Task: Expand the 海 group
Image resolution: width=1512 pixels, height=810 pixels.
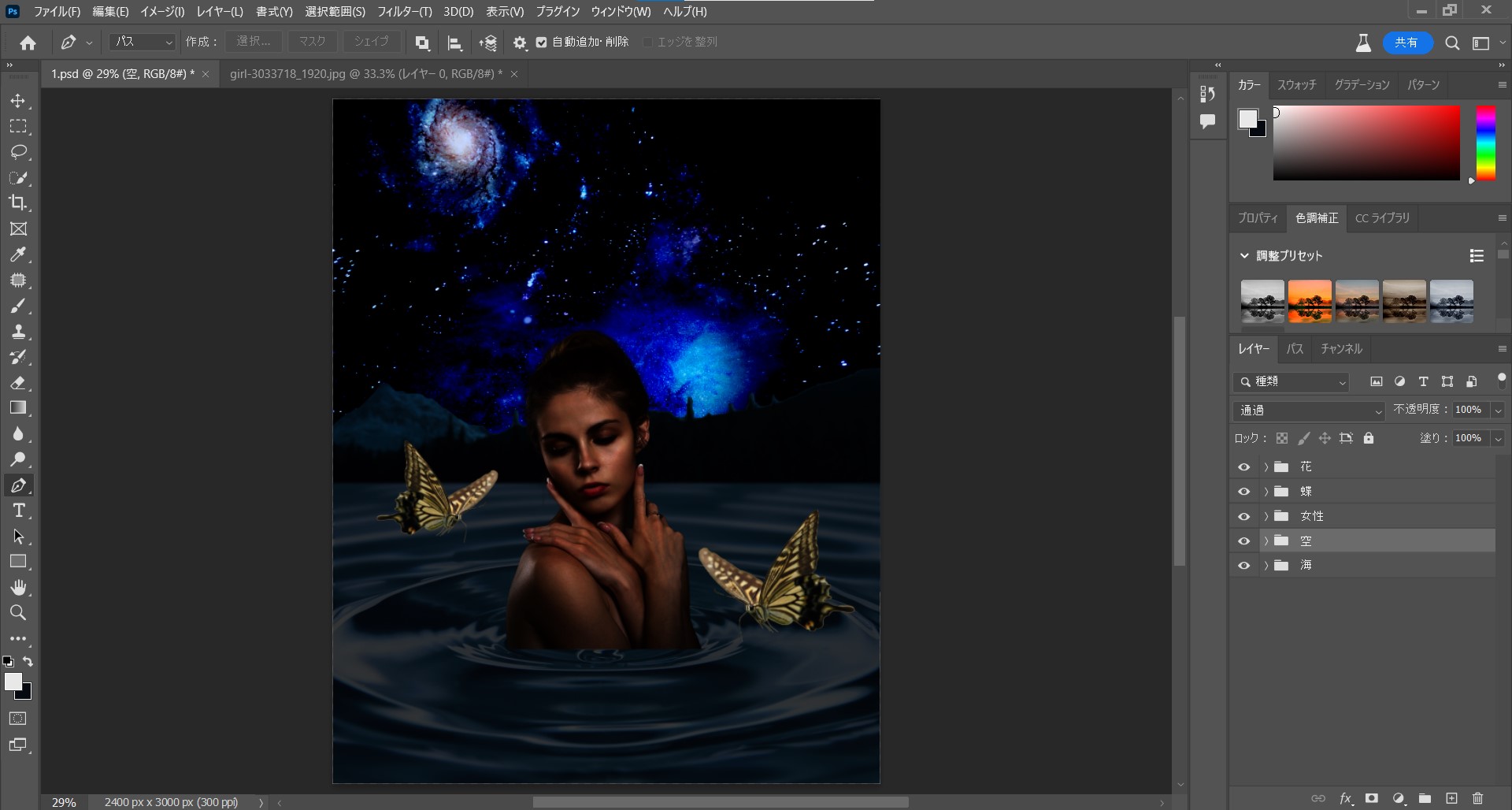Action: click(x=1266, y=566)
